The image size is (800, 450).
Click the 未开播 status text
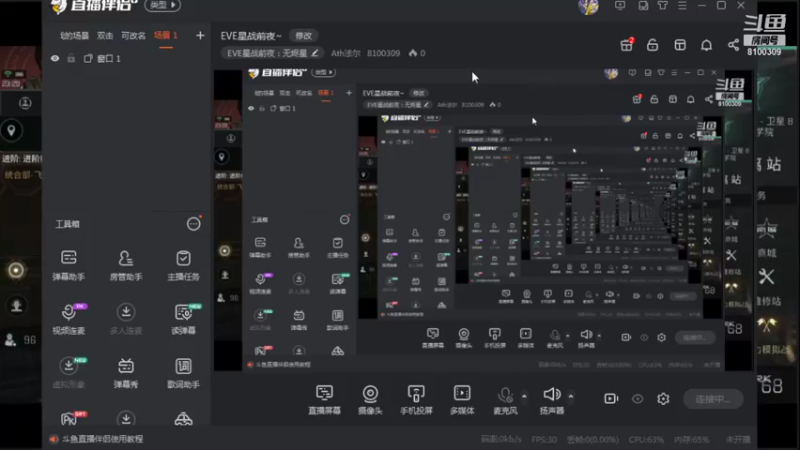[x=738, y=440]
